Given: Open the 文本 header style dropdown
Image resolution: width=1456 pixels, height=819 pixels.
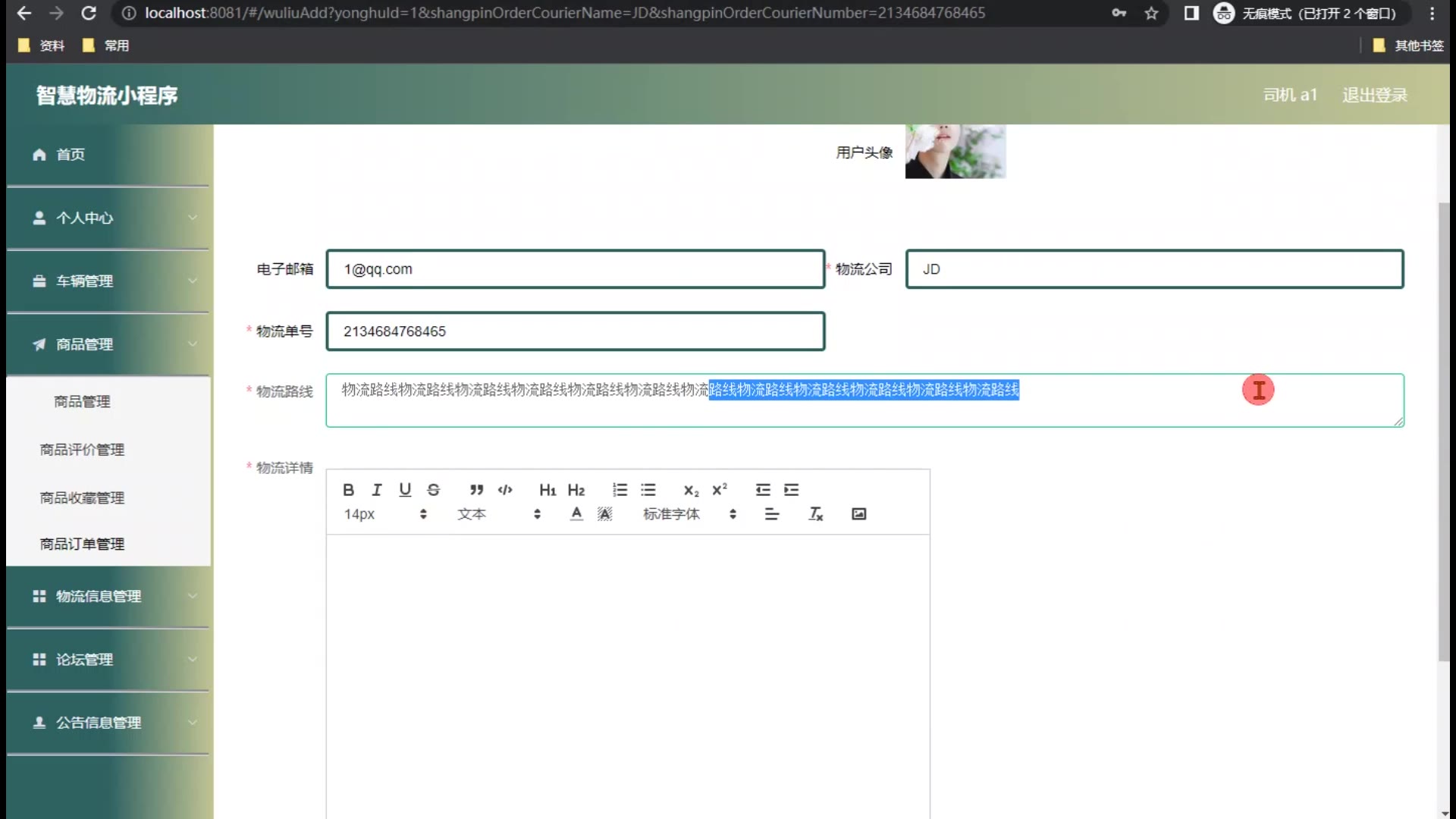Looking at the screenshot, I should coord(499,514).
